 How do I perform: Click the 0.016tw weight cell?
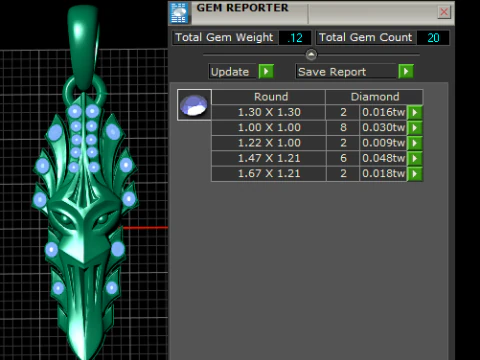[383, 112]
